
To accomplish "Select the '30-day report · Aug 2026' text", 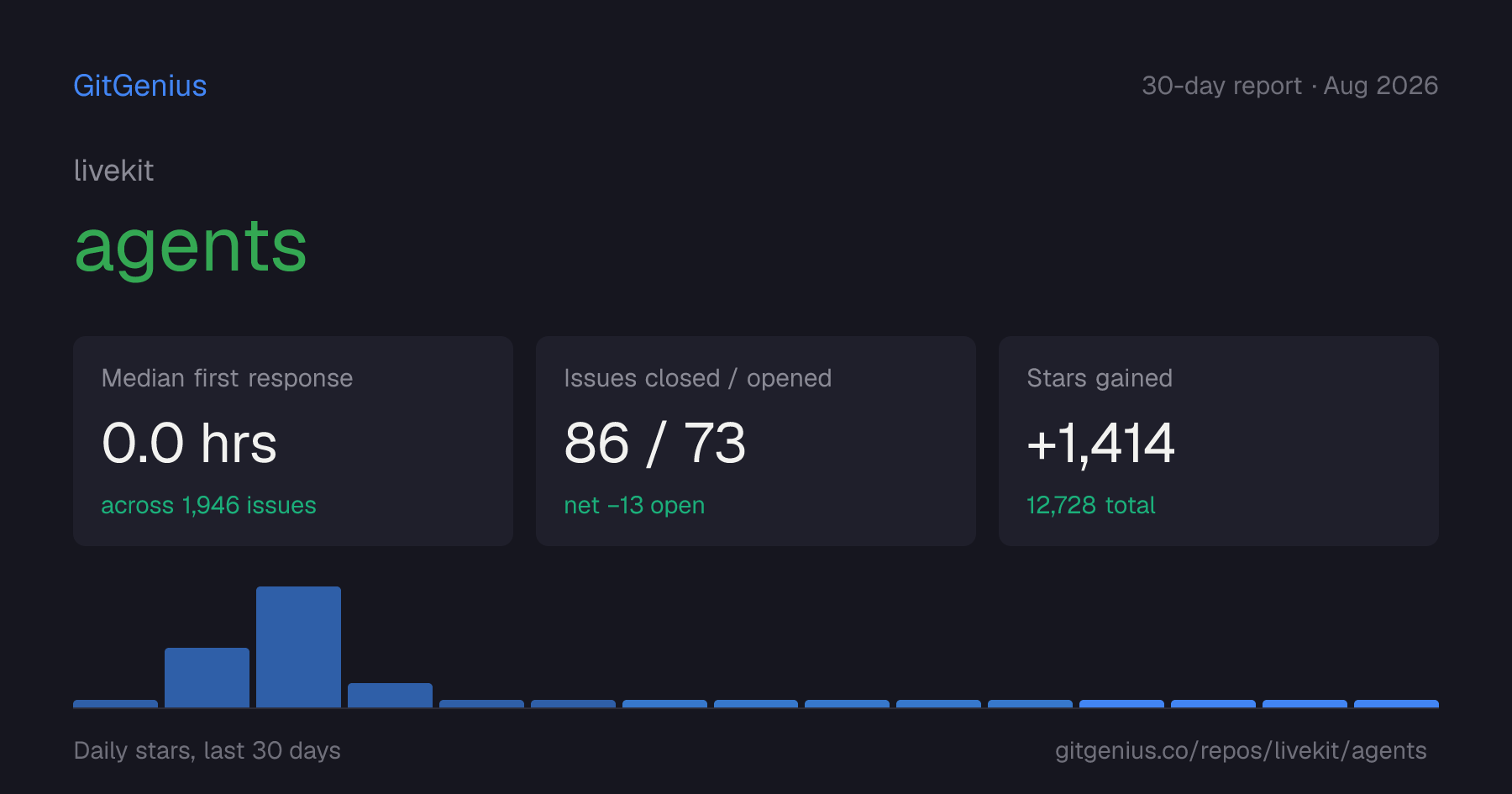I will 1289,86.
